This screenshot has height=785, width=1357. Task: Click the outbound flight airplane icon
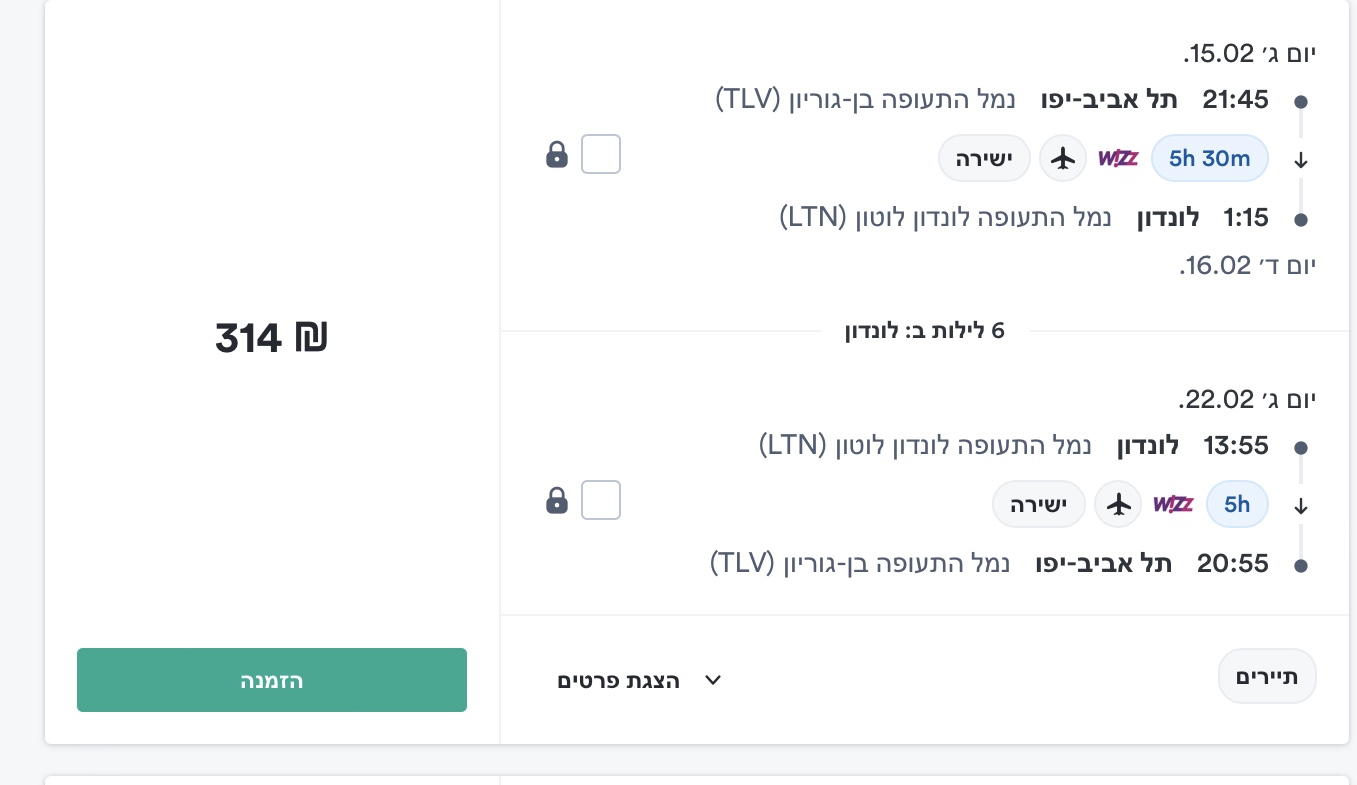[x=1064, y=158]
